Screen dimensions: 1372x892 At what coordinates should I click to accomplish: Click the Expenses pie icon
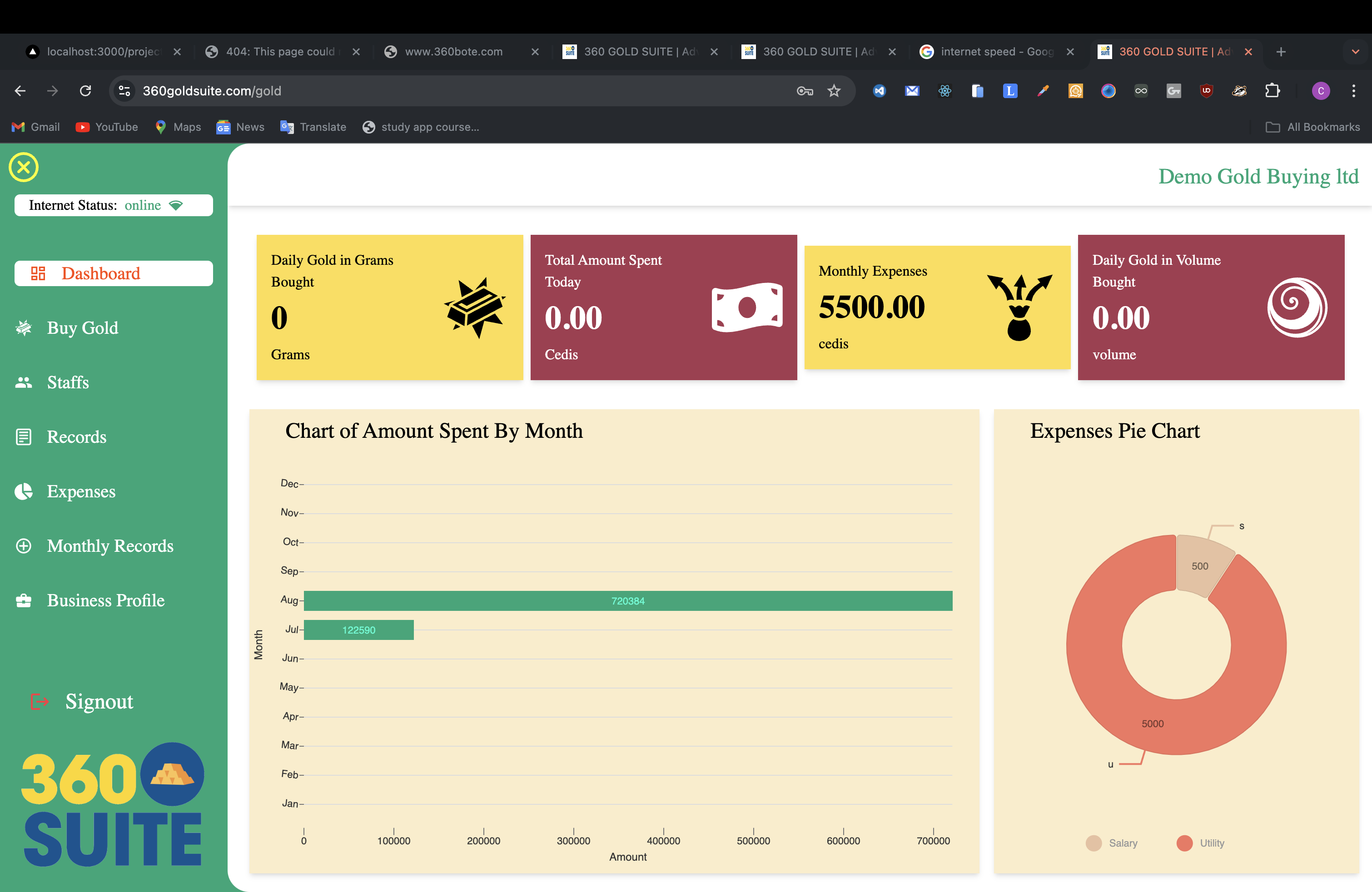point(24,491)
